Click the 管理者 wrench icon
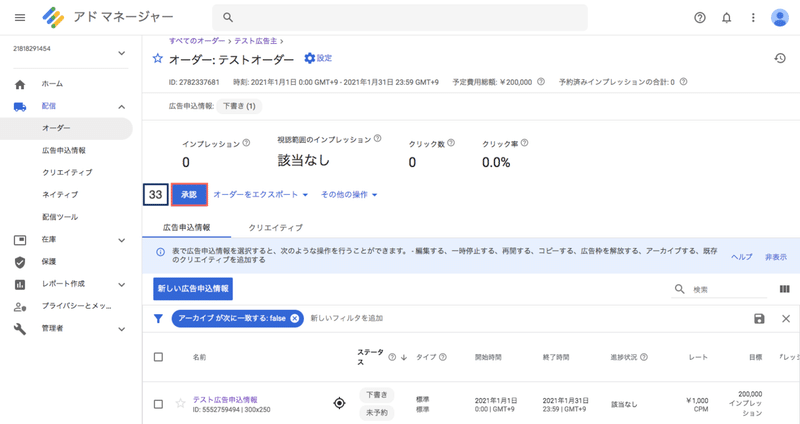Image resolution: width=800 pixels, height=424 pixels. click(20, 329)
